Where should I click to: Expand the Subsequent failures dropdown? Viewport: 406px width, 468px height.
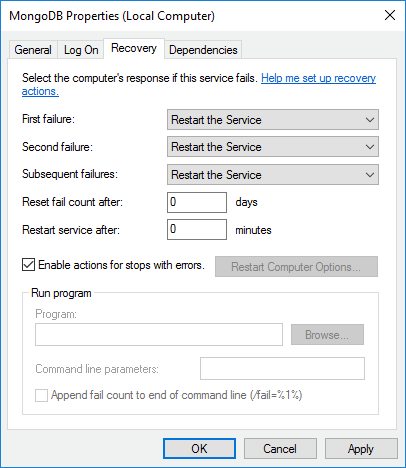point(273,175)
